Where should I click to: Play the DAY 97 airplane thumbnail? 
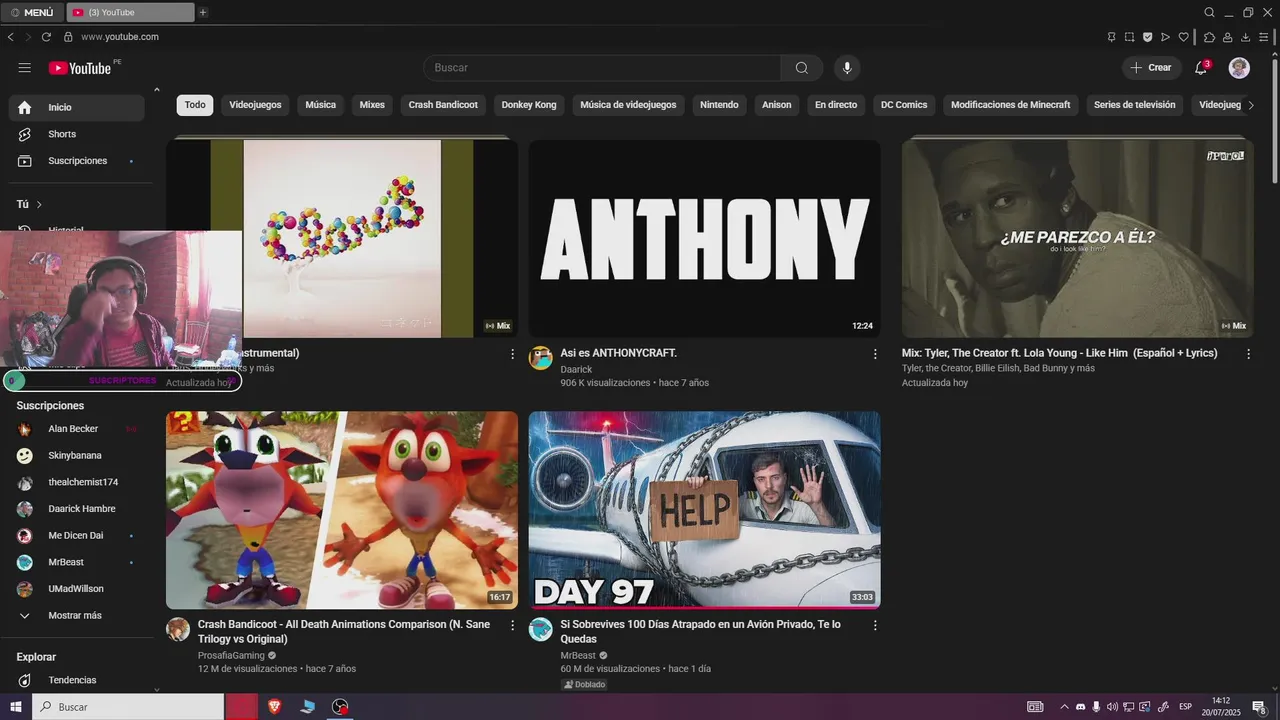[704, 510]
